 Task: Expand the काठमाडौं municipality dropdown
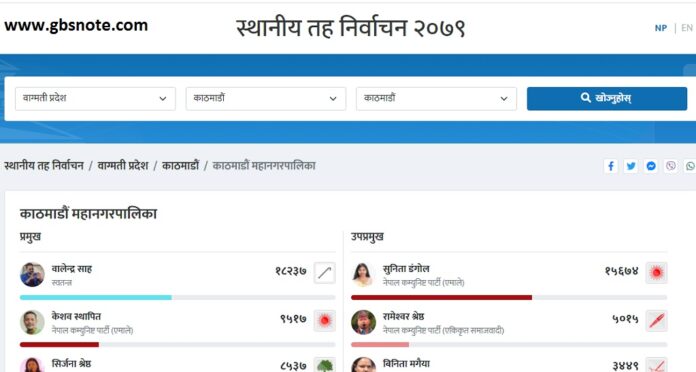pos(436,99)
